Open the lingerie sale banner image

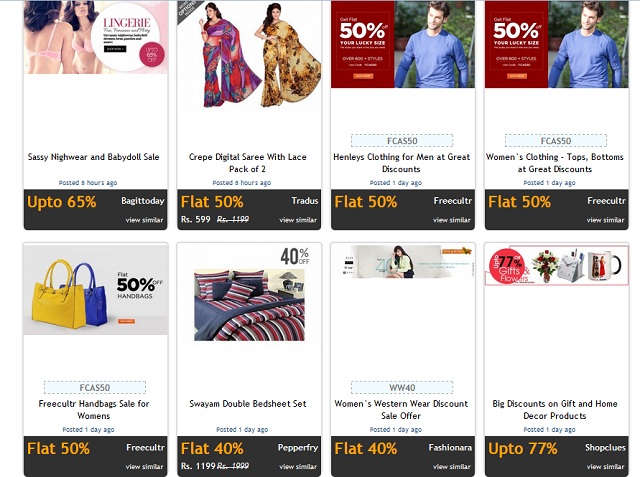point(96,37)
